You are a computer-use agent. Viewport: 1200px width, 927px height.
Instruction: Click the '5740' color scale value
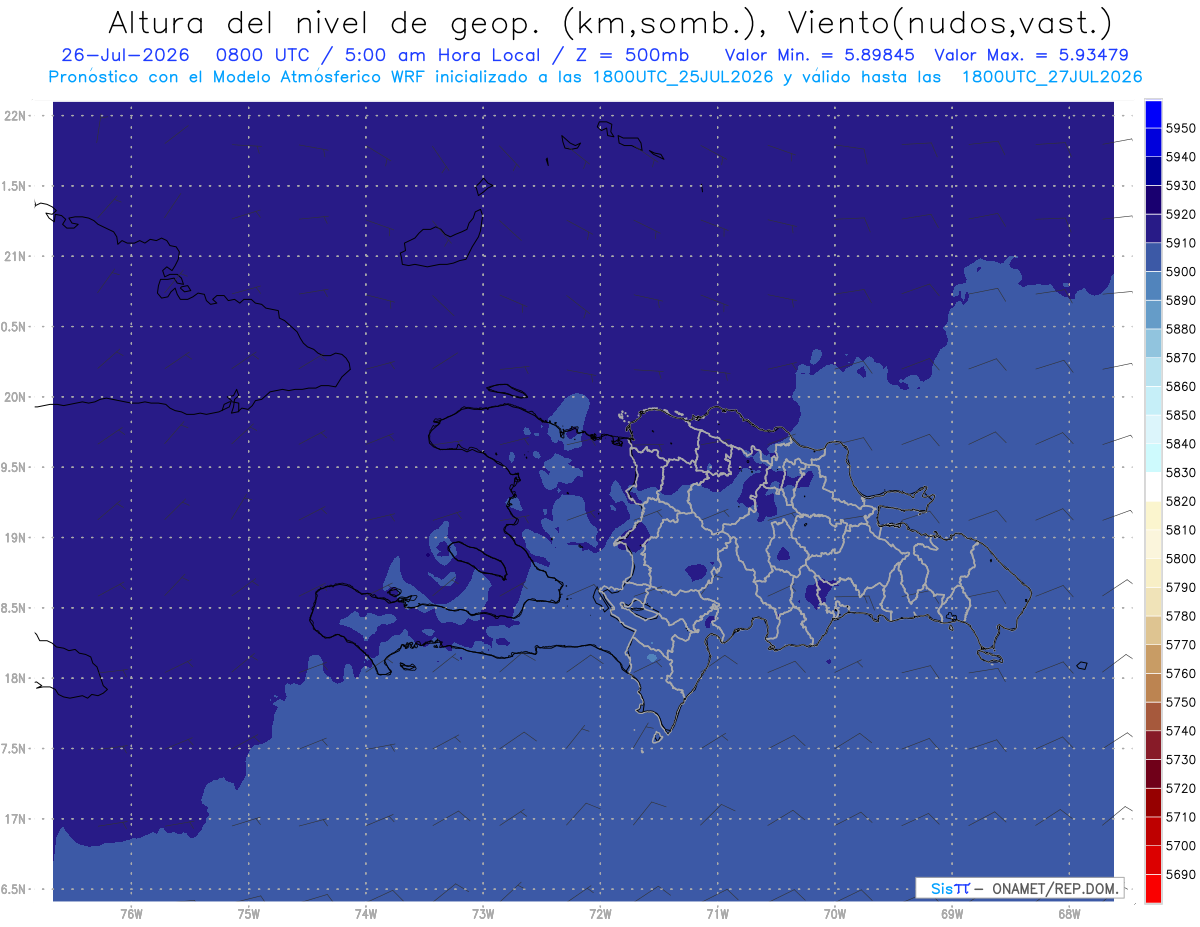(1180, 731)
